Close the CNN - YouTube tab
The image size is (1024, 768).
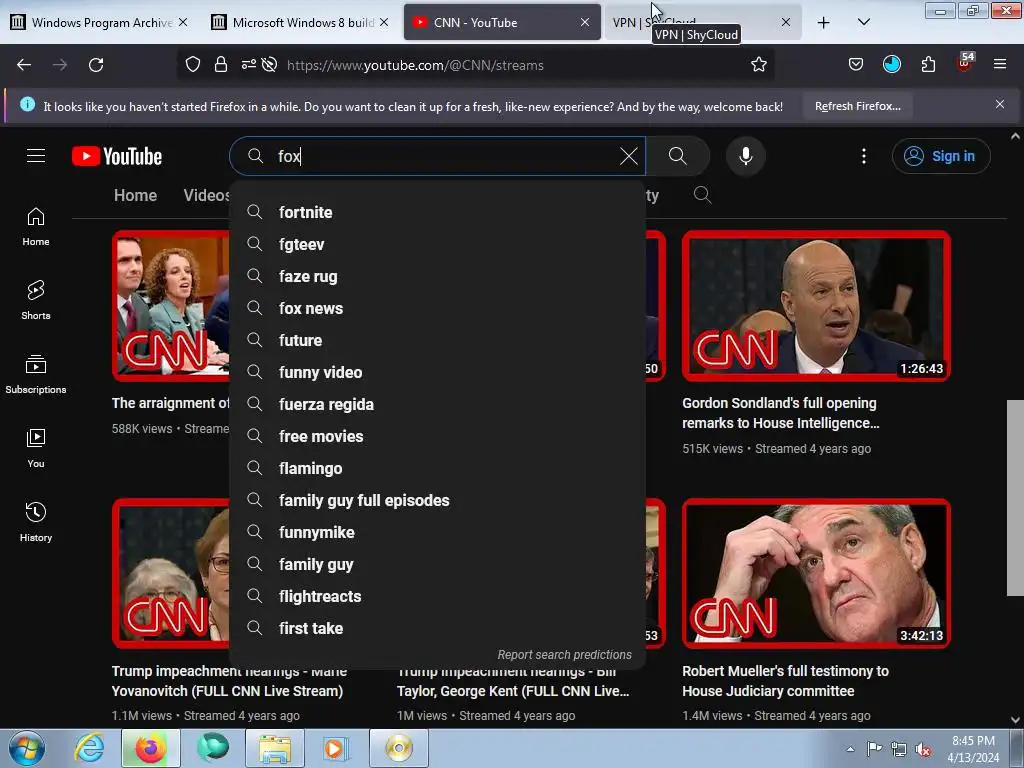(584, 23)
